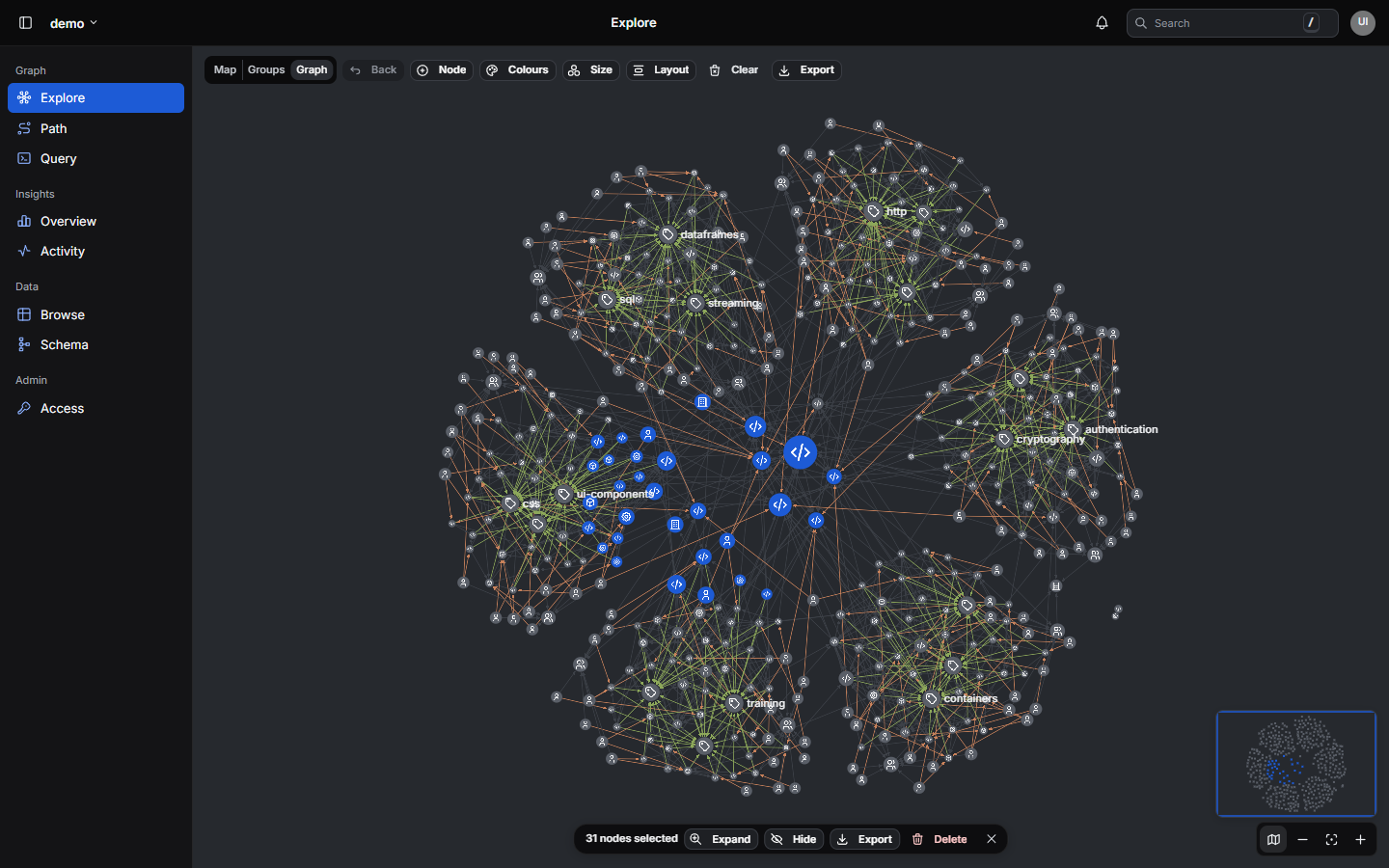Viewport: 1389px width, 868px height.
Task: Open Access under Admin
Action: tap(95, 408)
